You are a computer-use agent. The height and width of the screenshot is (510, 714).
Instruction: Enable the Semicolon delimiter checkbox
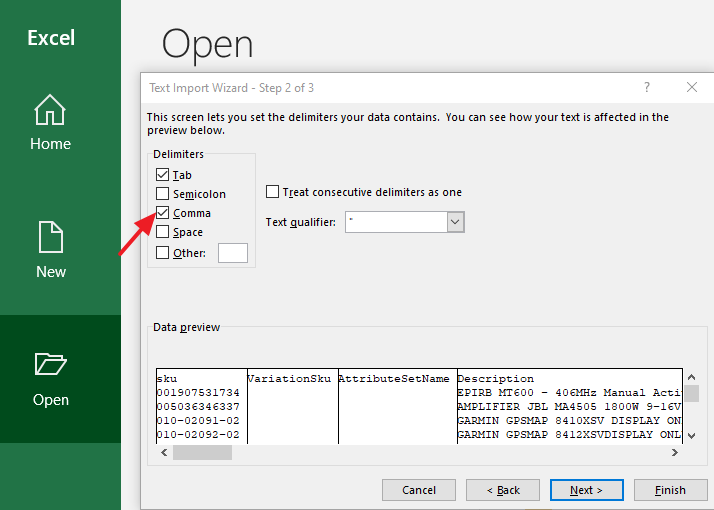(x=163, y=194)
